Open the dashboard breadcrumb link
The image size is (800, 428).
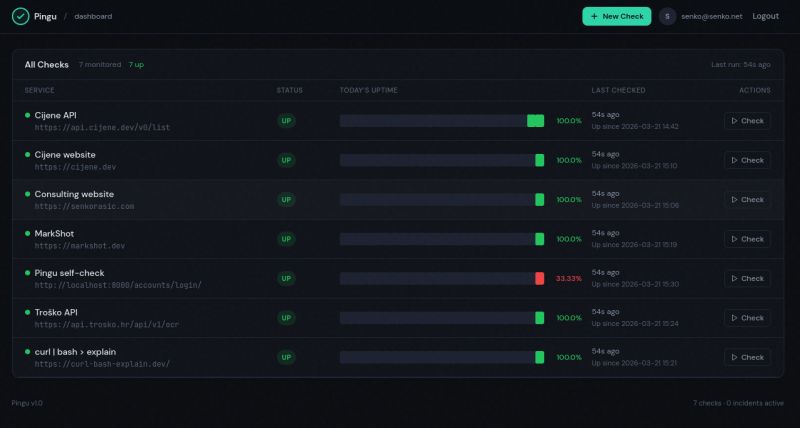tap(93, 17)
